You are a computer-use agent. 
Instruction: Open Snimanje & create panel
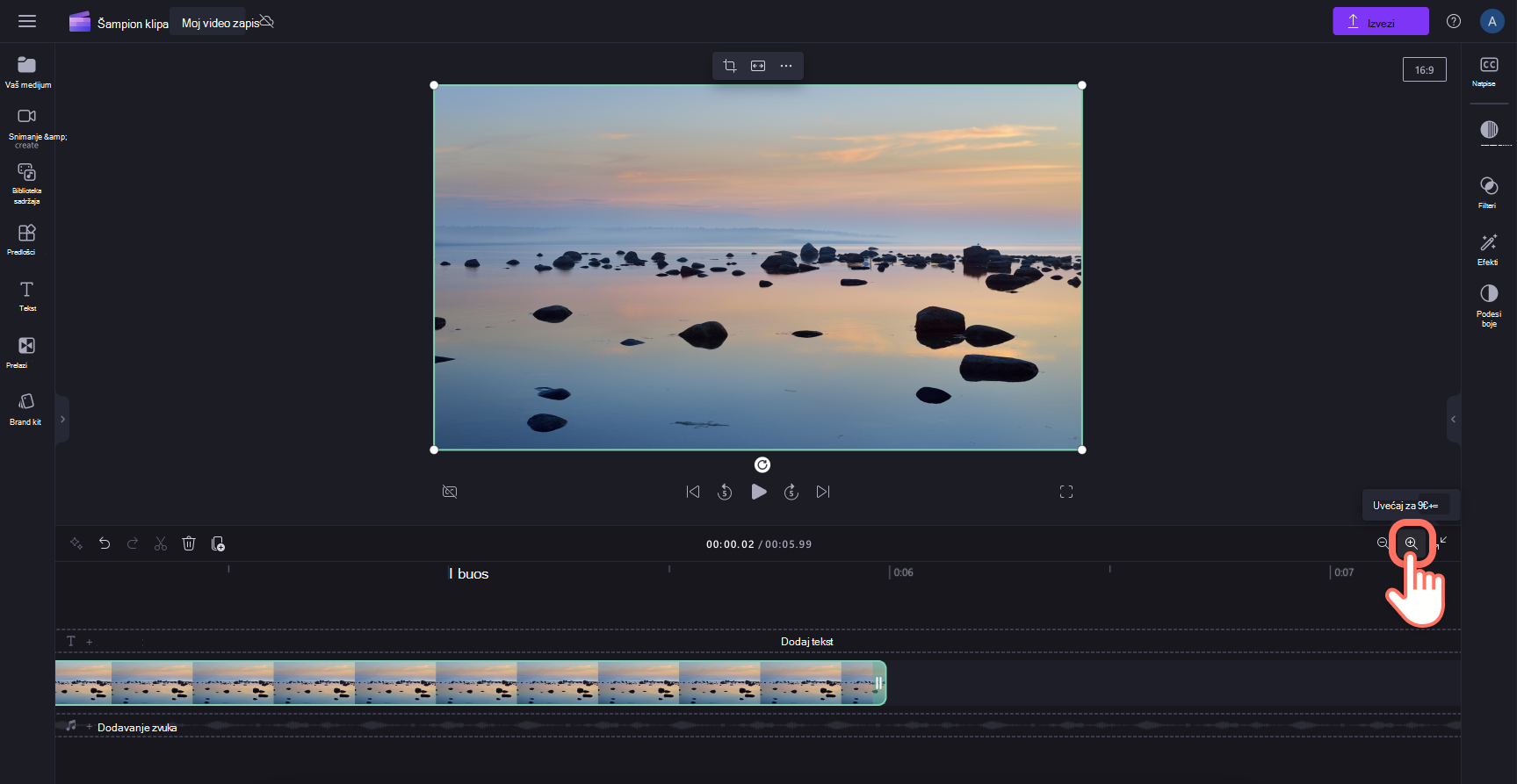[27, 128]
